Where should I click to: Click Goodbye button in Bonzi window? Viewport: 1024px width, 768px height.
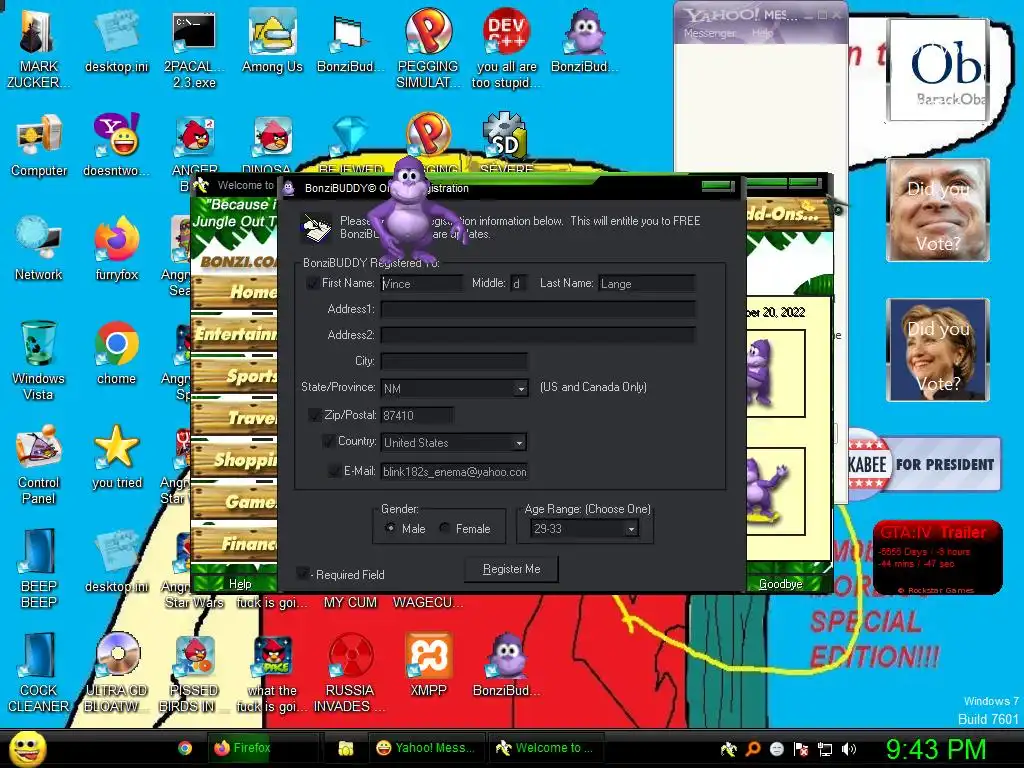coord(780,584)
